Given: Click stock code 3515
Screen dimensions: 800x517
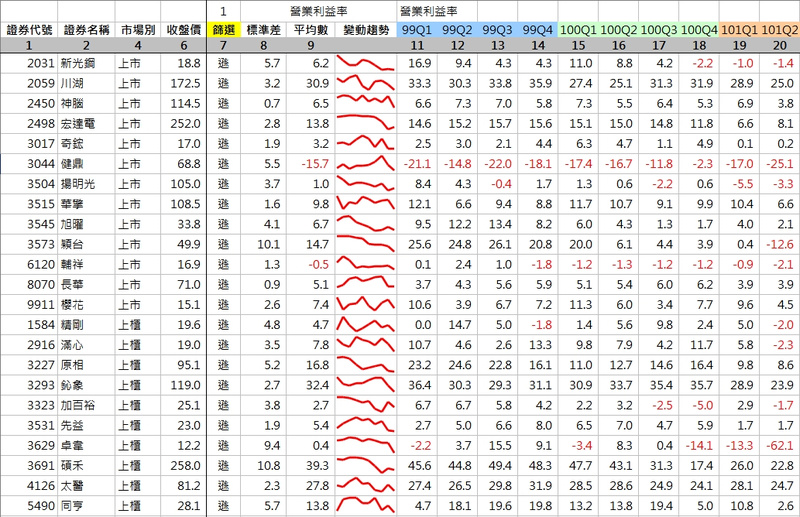Looking at the screenshot, I should click(41, 204).
